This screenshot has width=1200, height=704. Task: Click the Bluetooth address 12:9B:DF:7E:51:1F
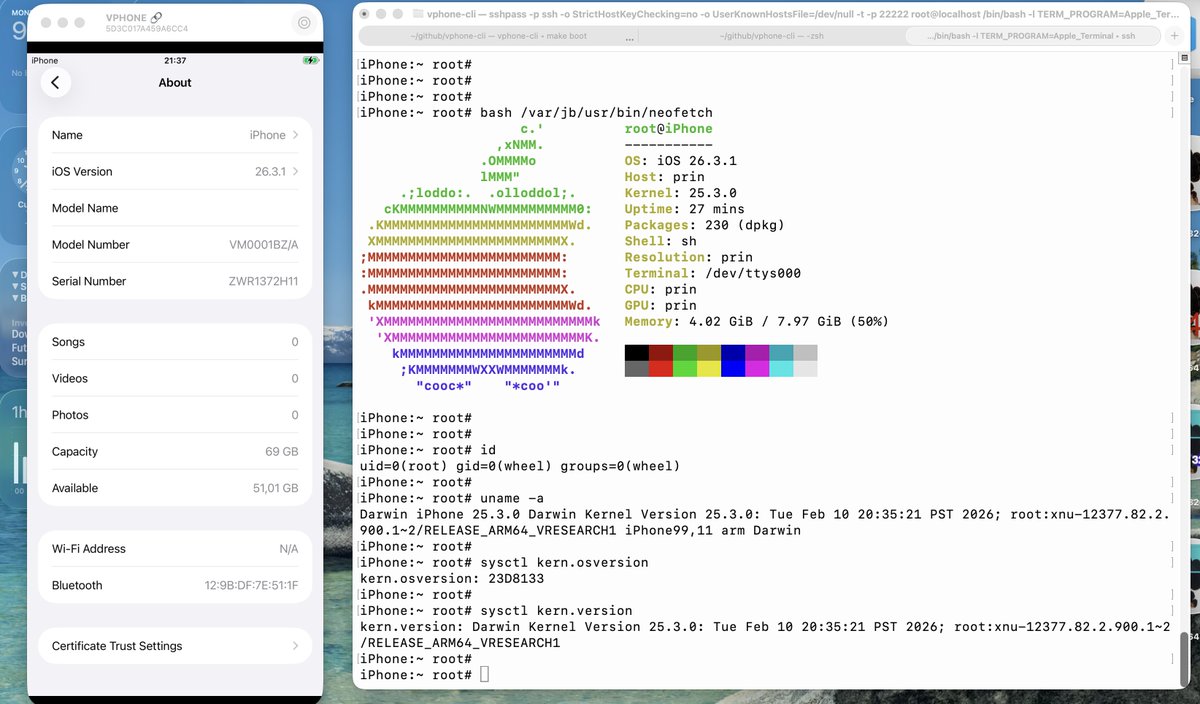click(x=252, y=586)
